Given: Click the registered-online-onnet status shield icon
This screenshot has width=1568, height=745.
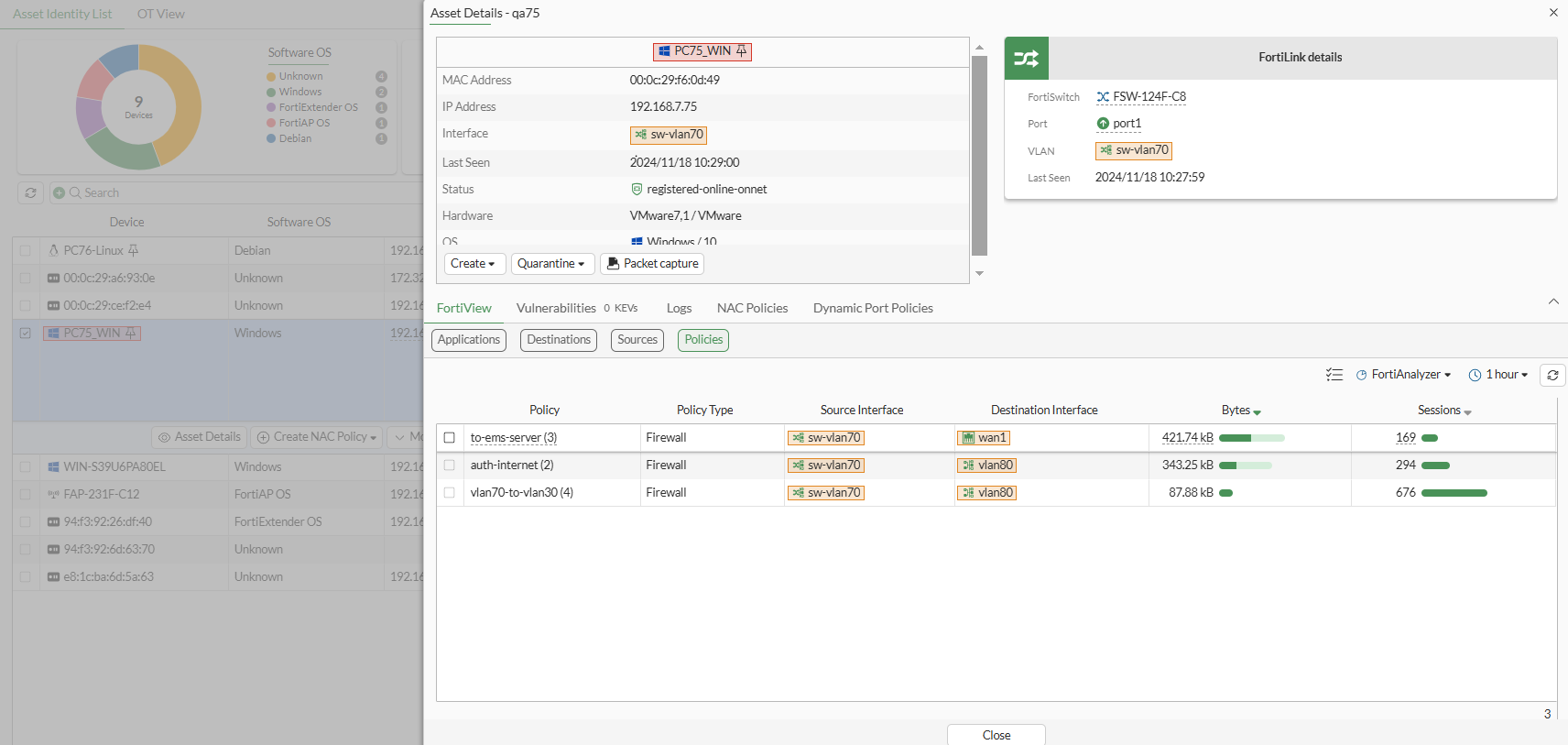Looking at the screenshot, I should 637,190.
